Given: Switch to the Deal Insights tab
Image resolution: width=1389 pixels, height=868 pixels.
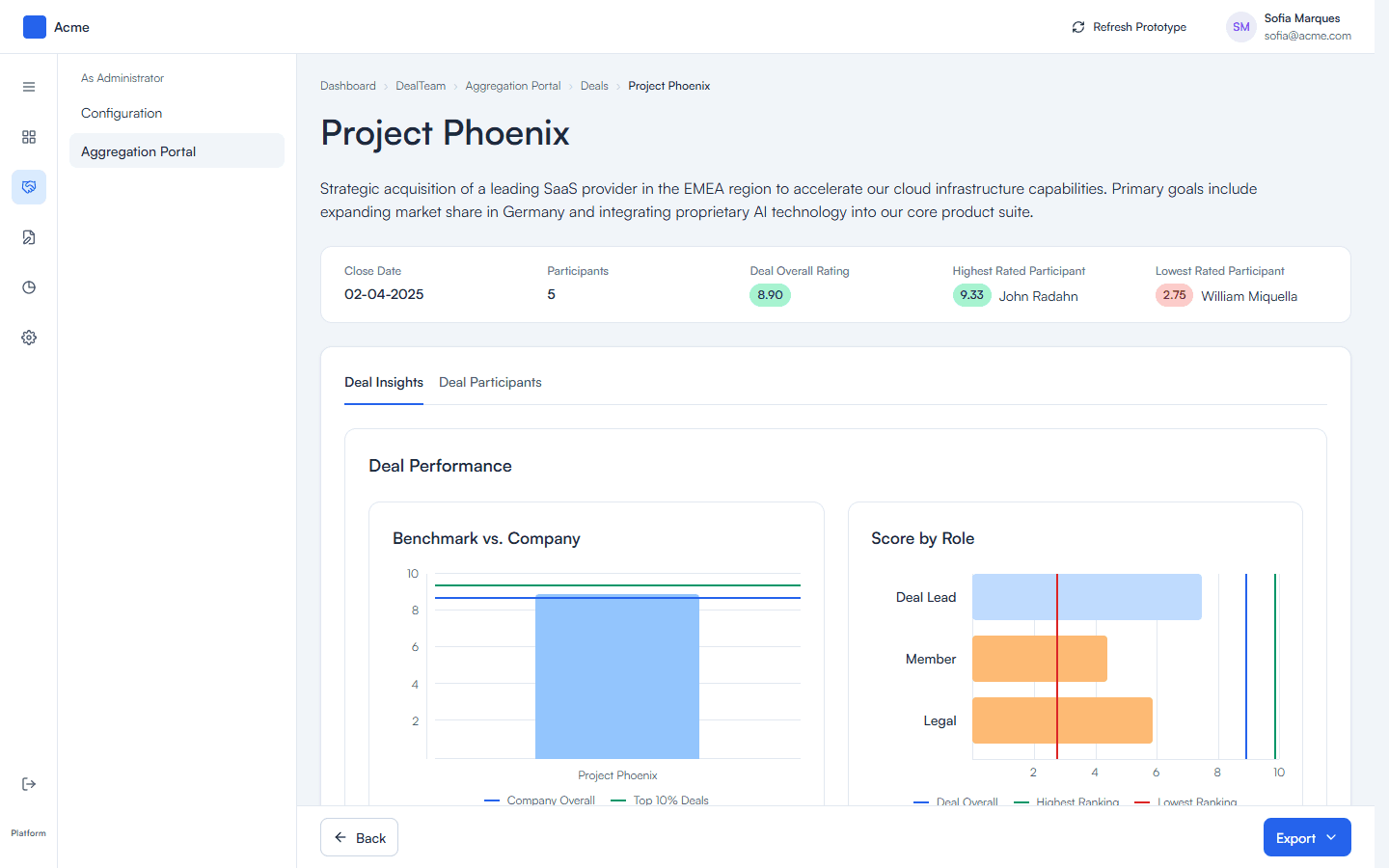Looking at the screenshot, I should pos(384,382).
